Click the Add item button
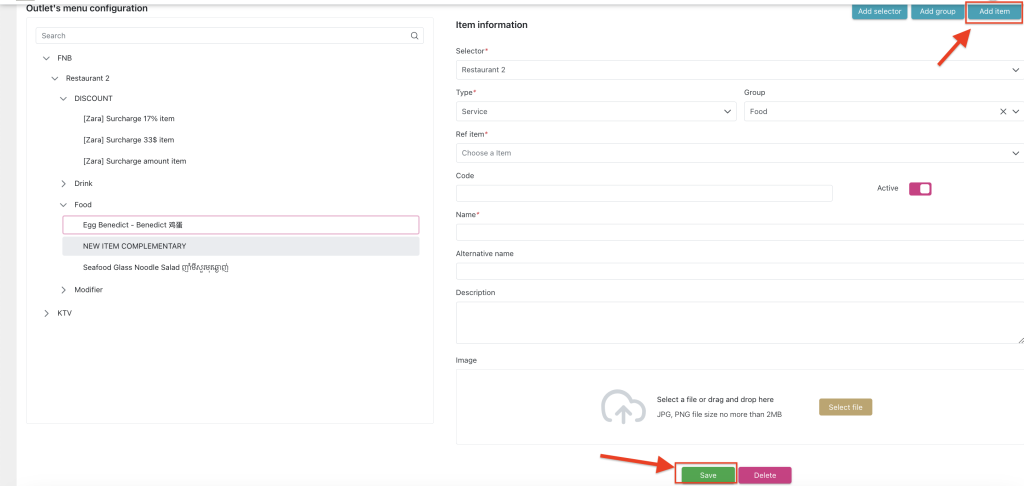Image resolution: width=1024 pixels, height=486 pixels. click(994, 11)
